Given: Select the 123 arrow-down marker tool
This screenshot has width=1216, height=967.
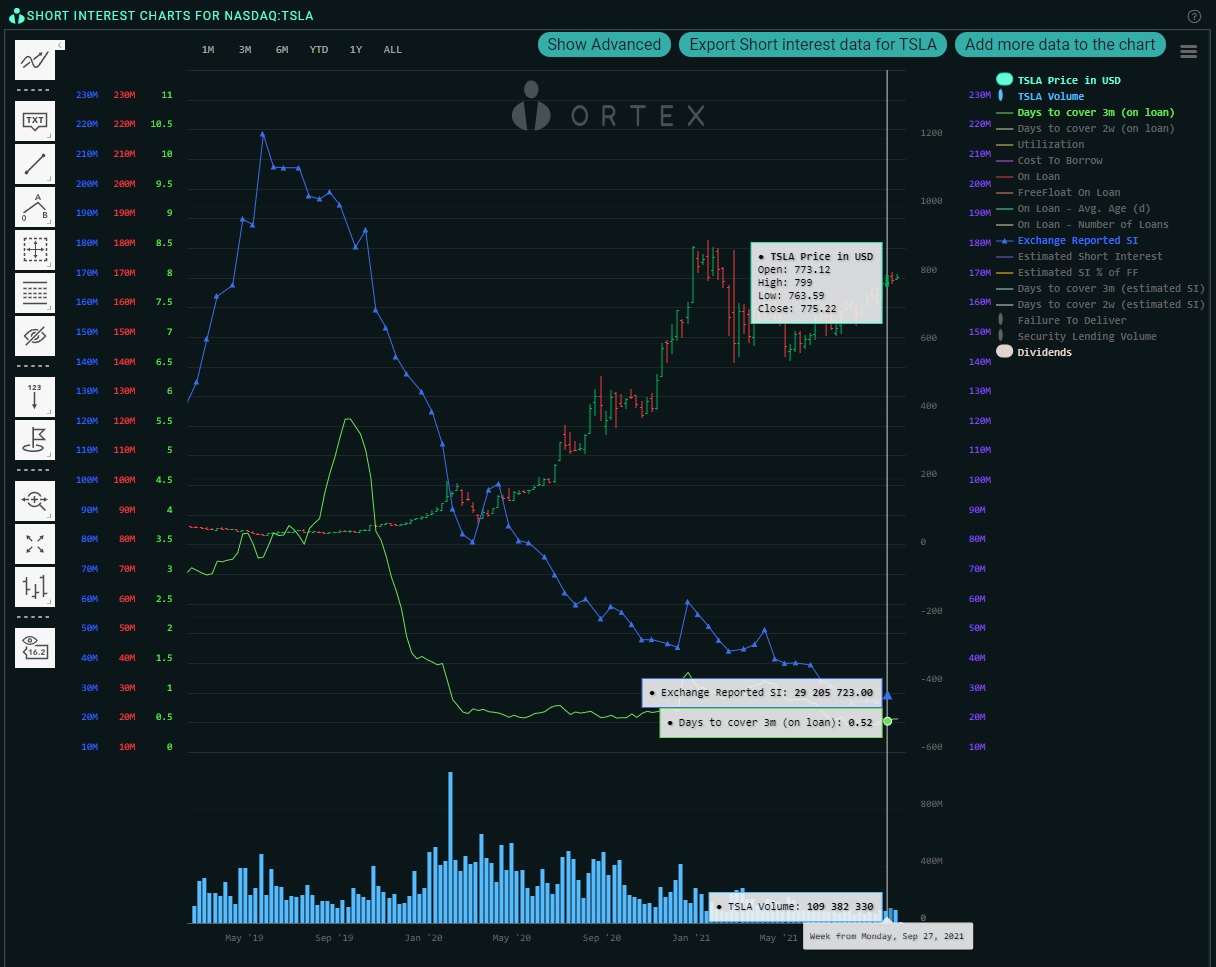Looking at the screenshot, I should click(35, 397).
